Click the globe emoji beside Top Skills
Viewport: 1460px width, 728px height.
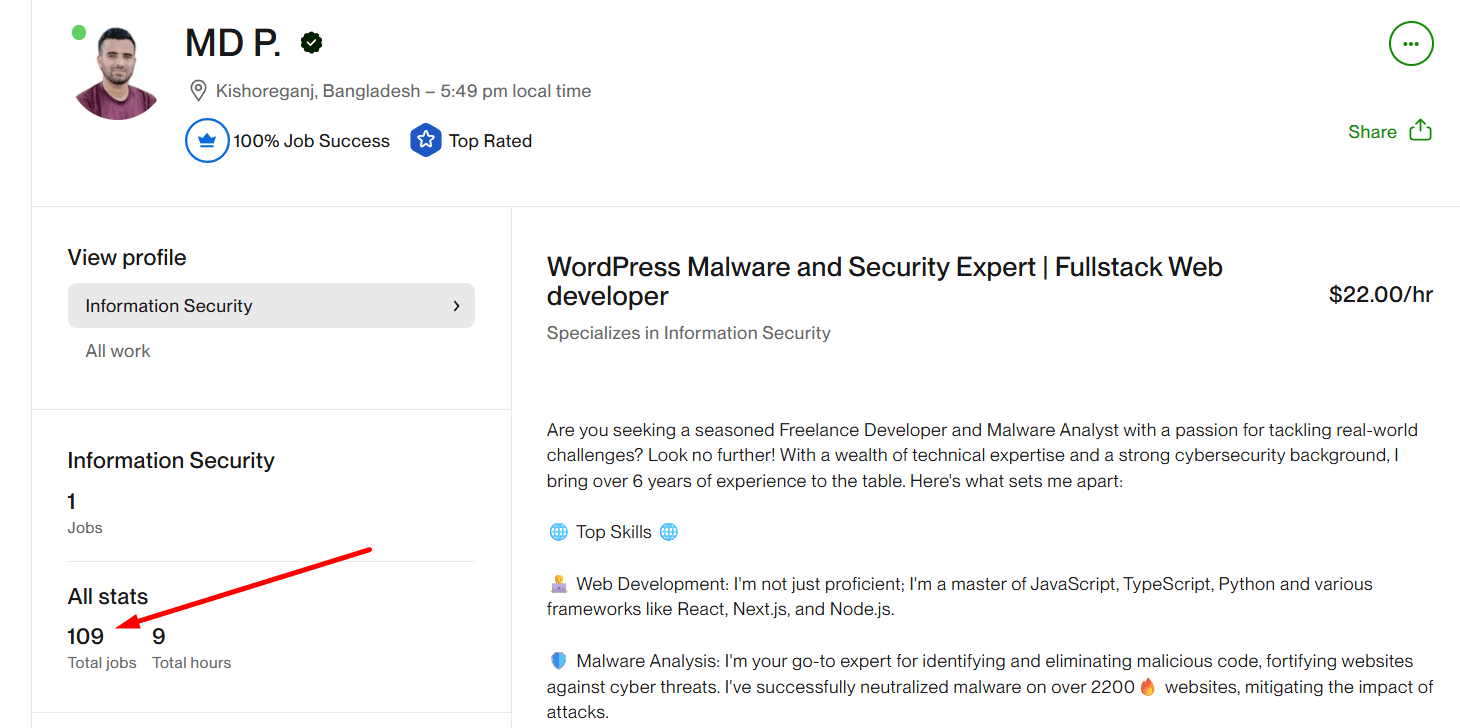coord(557,532)
